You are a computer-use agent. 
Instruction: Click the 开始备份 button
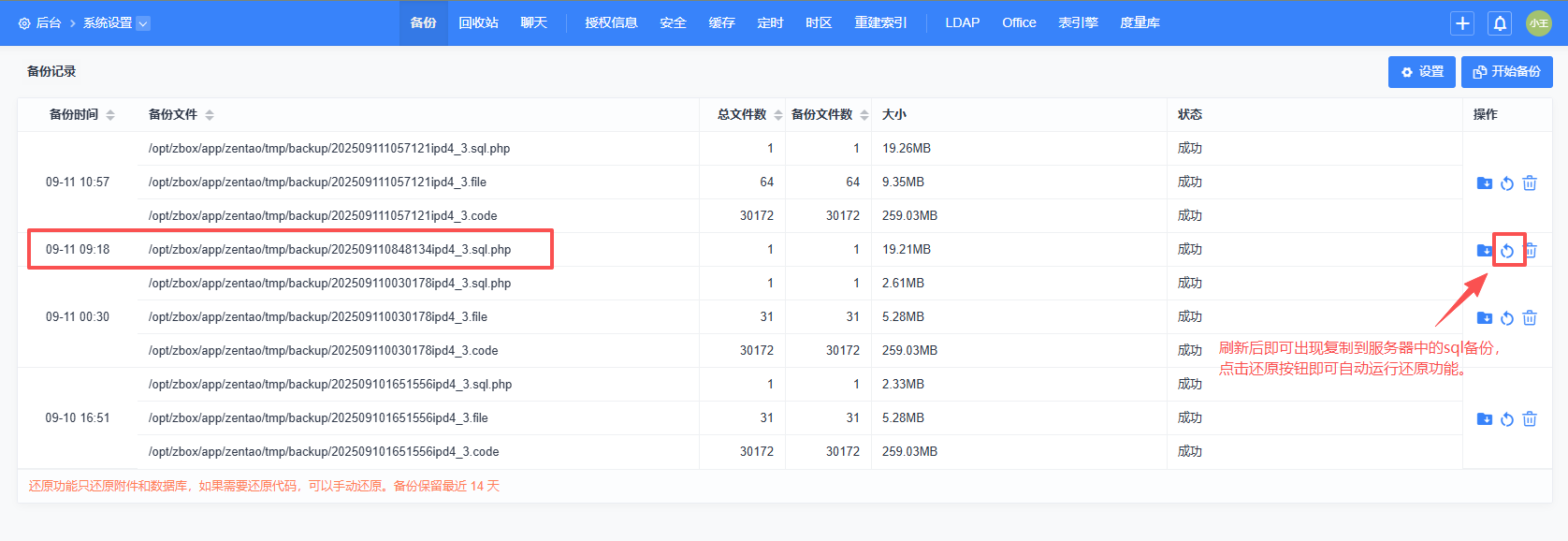(1507, 72)
